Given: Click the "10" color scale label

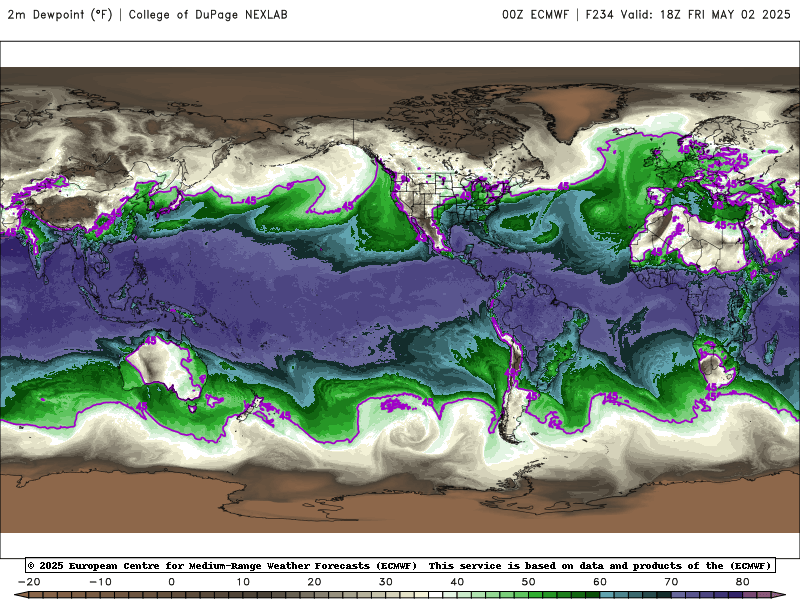Looking at the screenshot, I should point(243,582).
